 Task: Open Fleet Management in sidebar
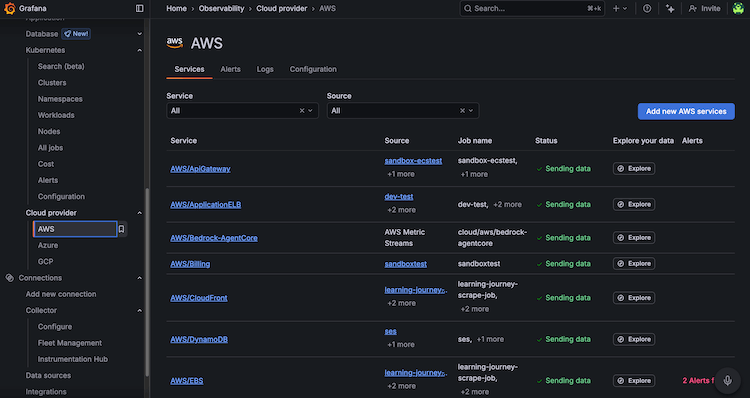70,343
